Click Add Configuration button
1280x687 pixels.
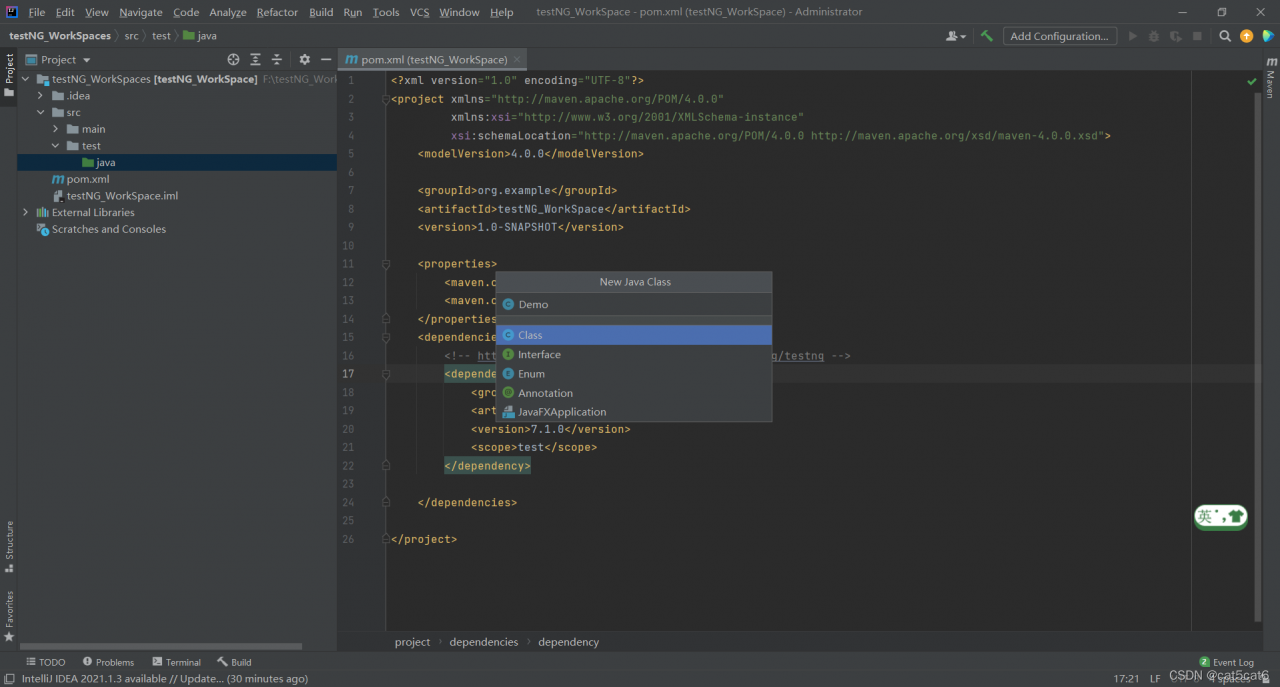(1059, 36)
